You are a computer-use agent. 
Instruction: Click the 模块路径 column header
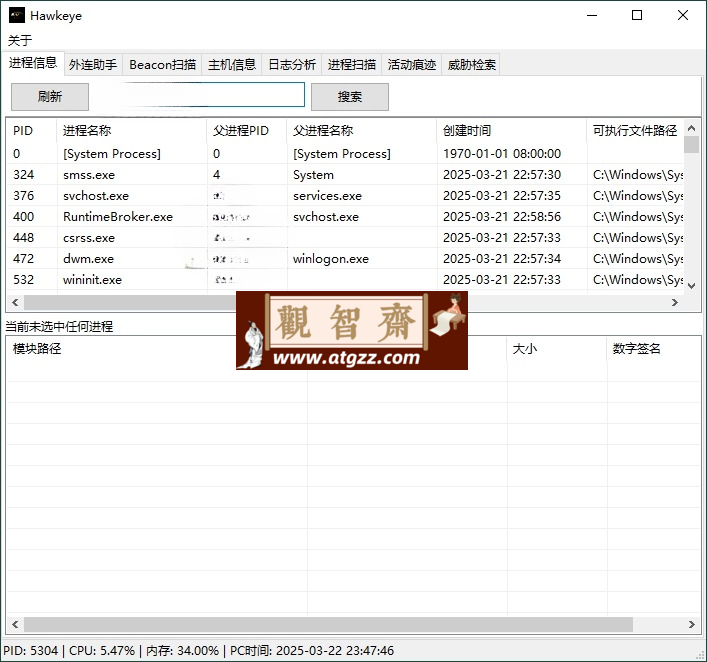[37, 349]
